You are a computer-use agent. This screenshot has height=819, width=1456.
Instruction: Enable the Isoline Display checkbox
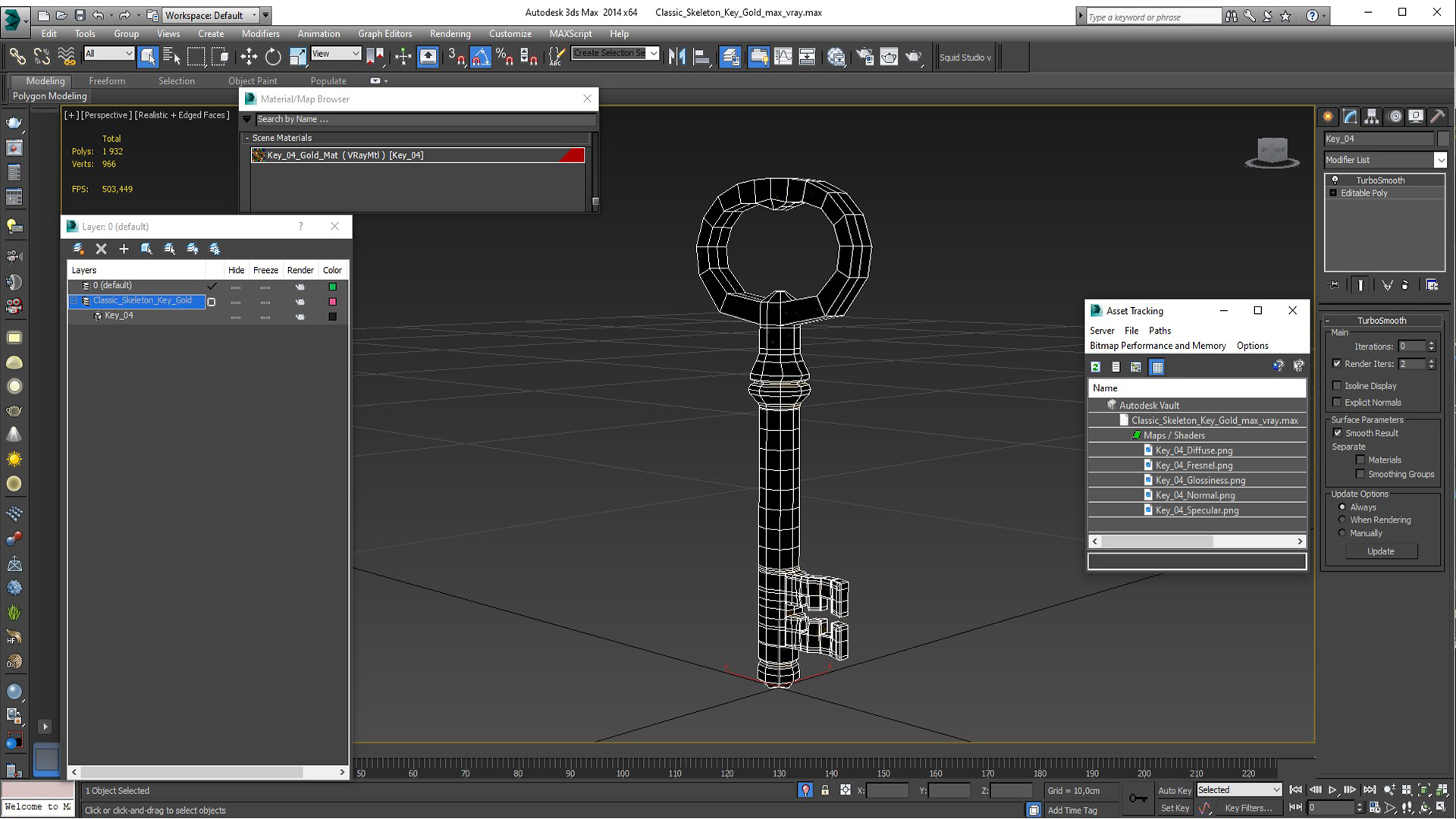pos(1337,386)
